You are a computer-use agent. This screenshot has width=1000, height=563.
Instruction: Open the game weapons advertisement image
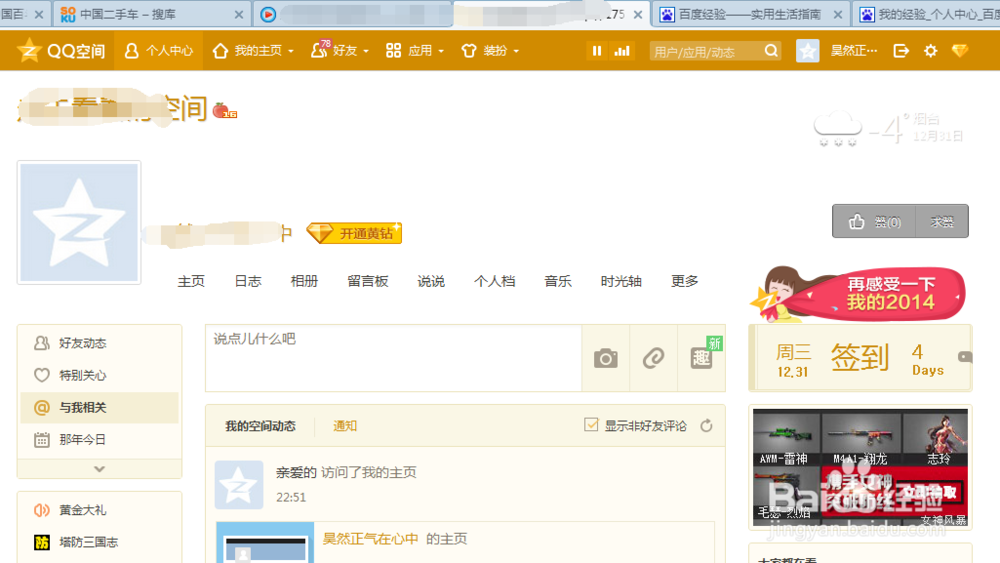click(x=860, y=467)
